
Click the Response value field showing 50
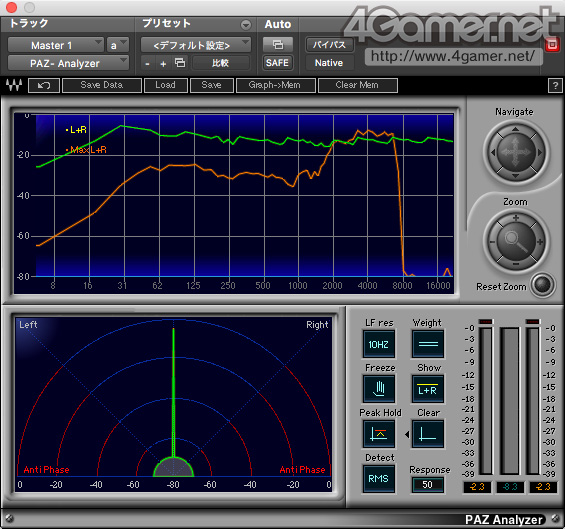pos(427,485)
